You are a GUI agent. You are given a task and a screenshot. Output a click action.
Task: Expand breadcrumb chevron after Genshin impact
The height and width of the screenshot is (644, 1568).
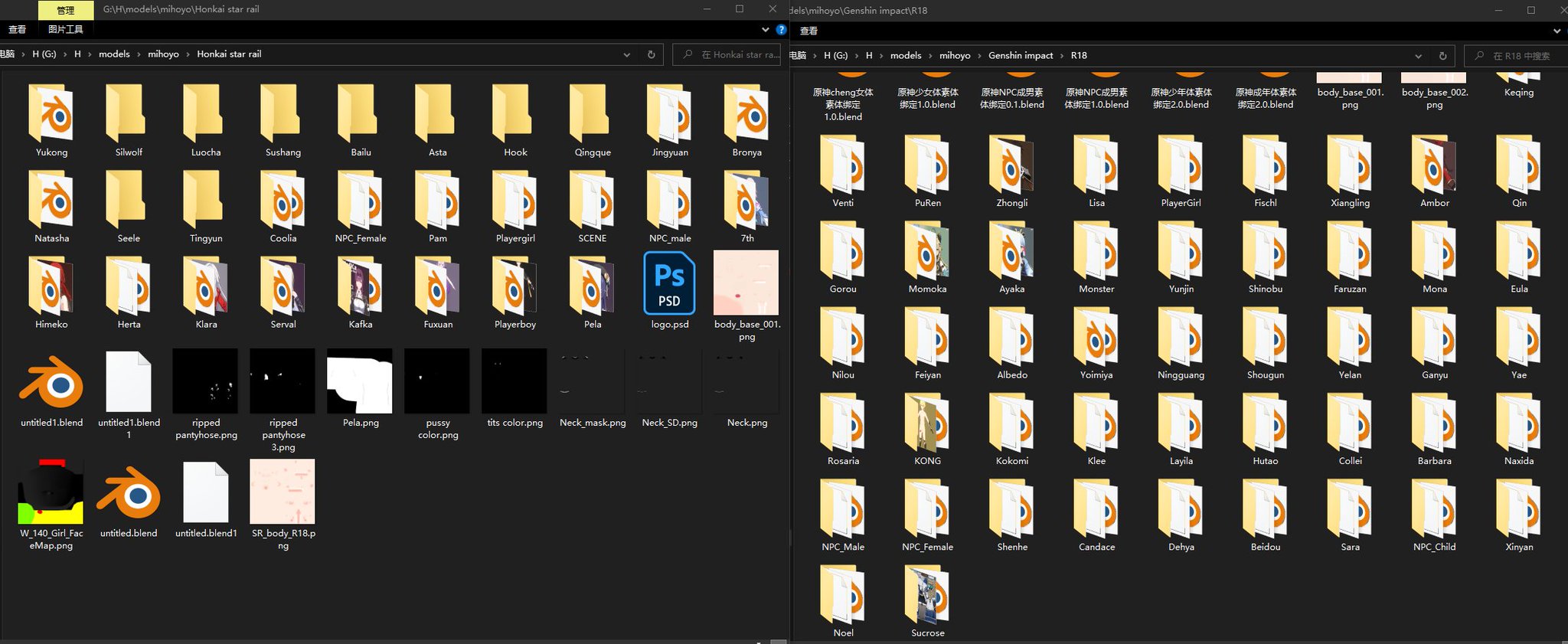[x=1062, y=56]
